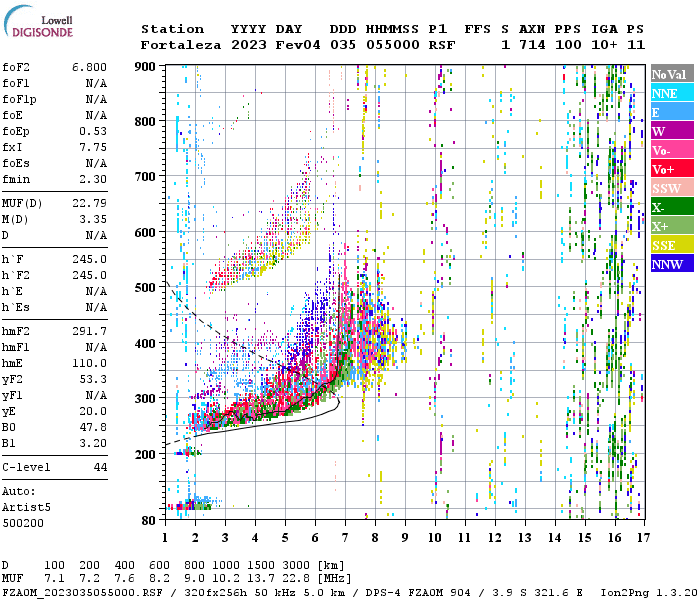Click the station name Fortaleza
Viewport: 700px width, 600px height.
tap(181, 45)
